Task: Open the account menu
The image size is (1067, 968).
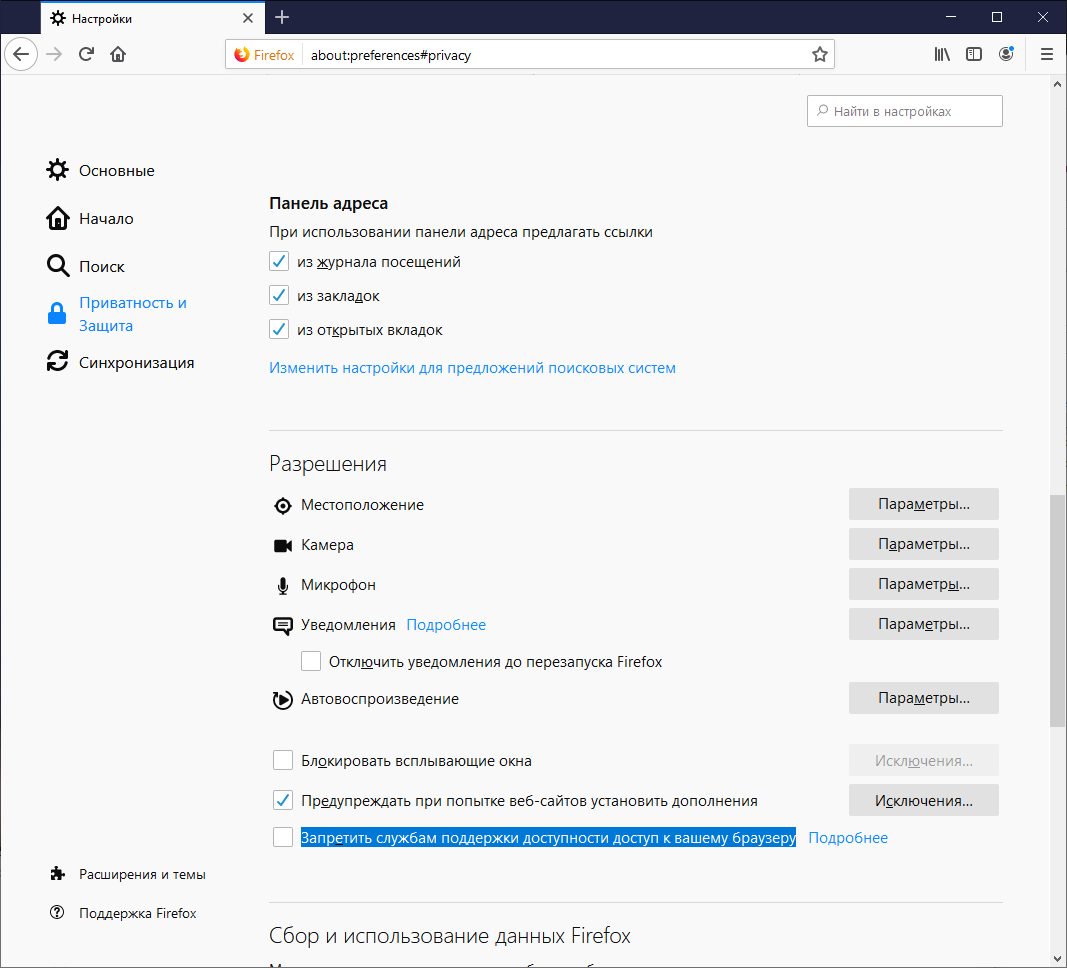Action: (x=1006, y=54)
